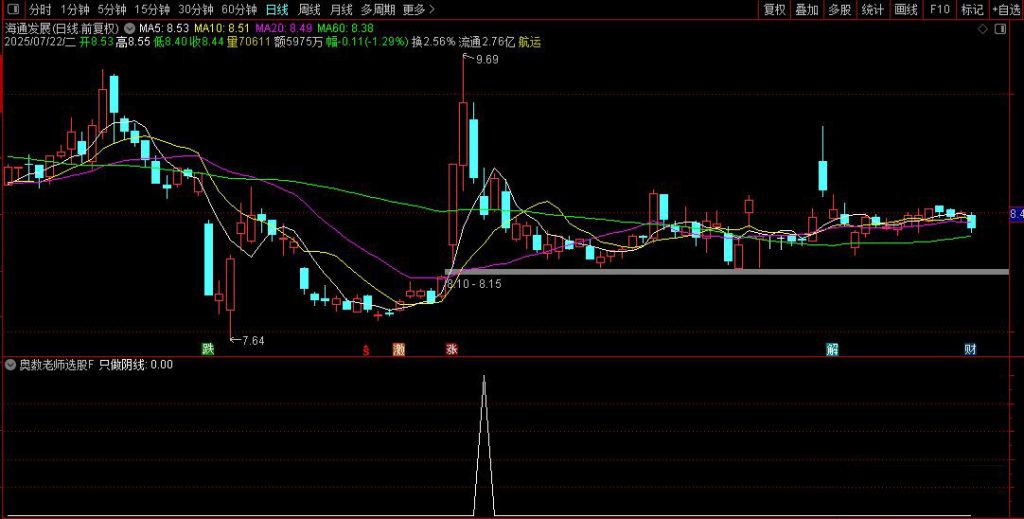Image resolution: width=1024 pixels, height=519 pixels.
Task: Click the green 跌 marker icon
Action: coord(207,349)
